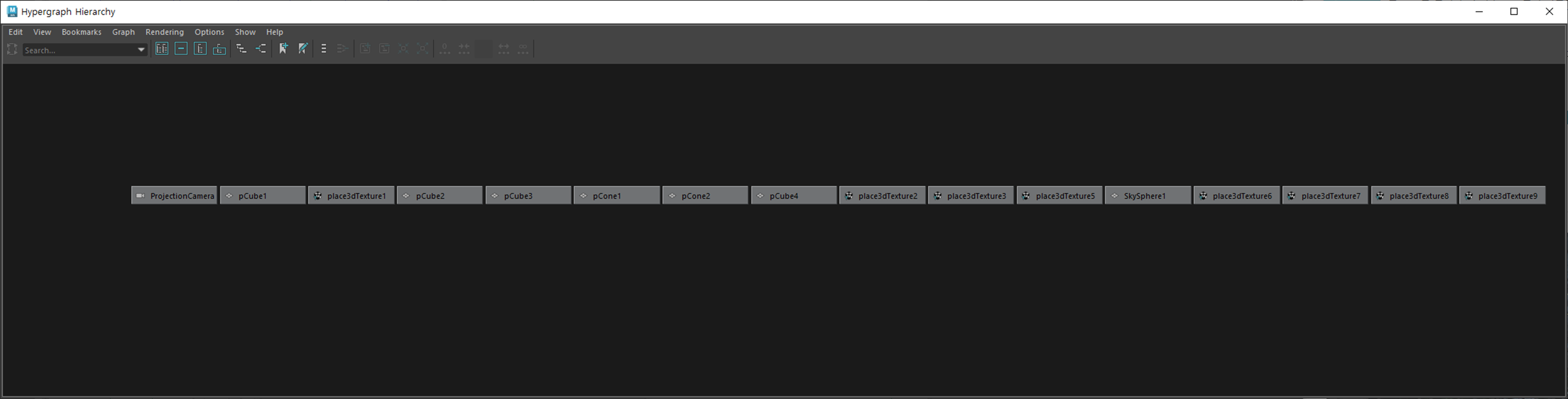Click the greyed zero-with-dots toolbar icon

445,48
